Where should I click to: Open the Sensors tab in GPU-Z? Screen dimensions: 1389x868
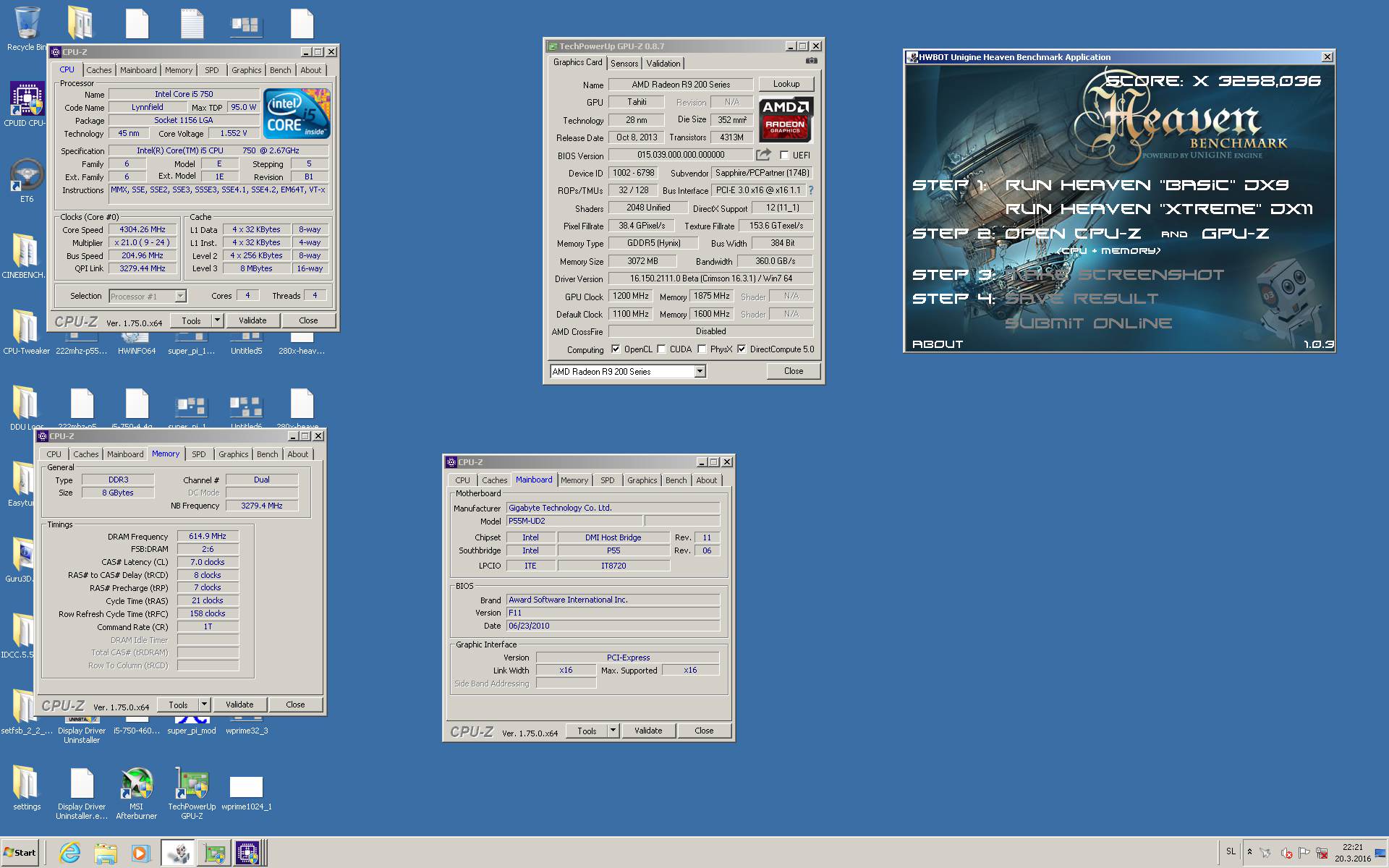(624, 64)
